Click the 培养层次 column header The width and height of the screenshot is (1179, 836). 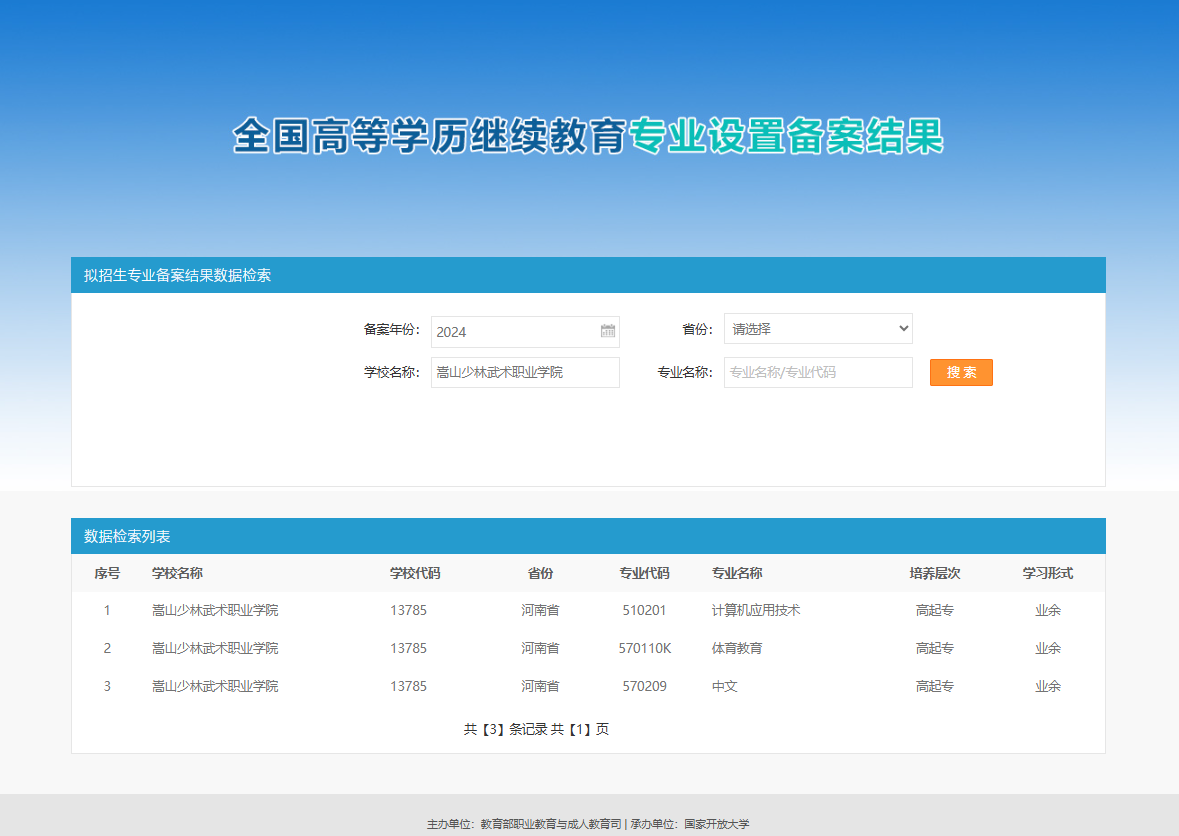pos(934,573)
